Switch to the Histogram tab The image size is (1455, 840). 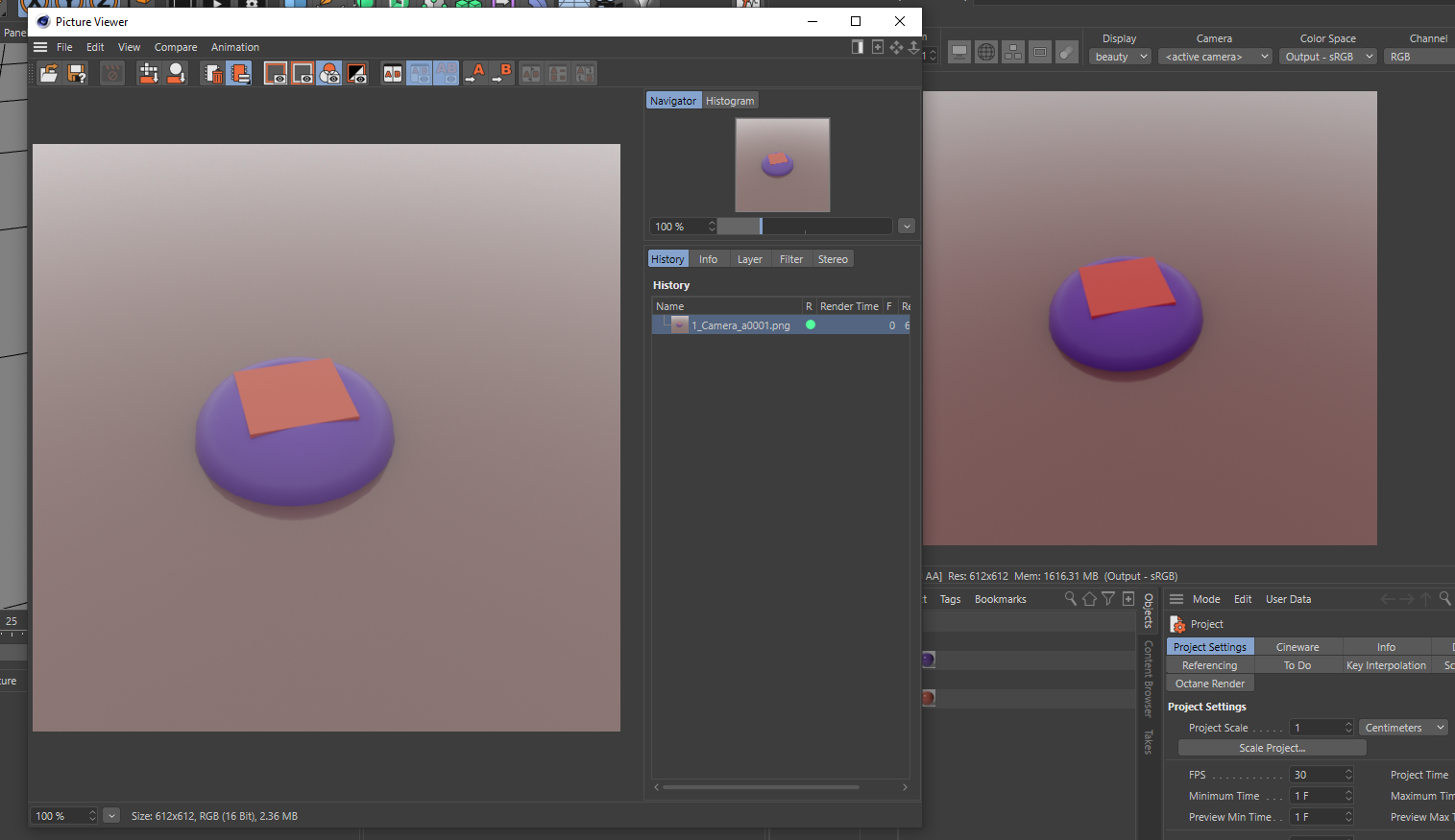click(730, 101)
